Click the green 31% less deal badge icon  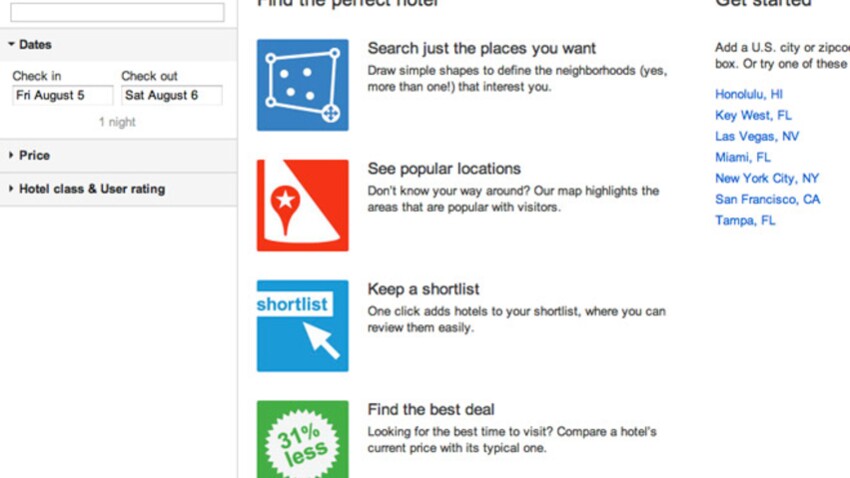coord(302,440)
